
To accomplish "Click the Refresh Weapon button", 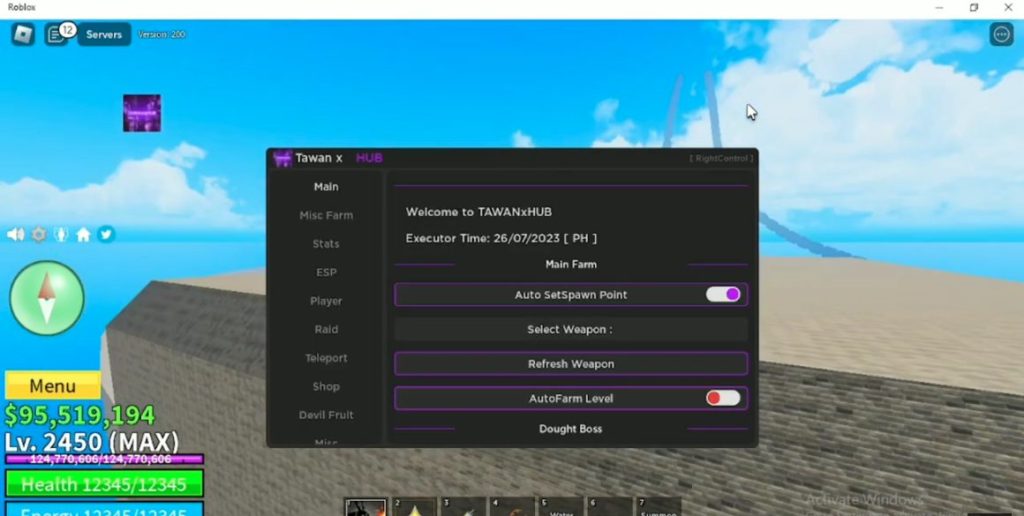I will tap(571, 364).
